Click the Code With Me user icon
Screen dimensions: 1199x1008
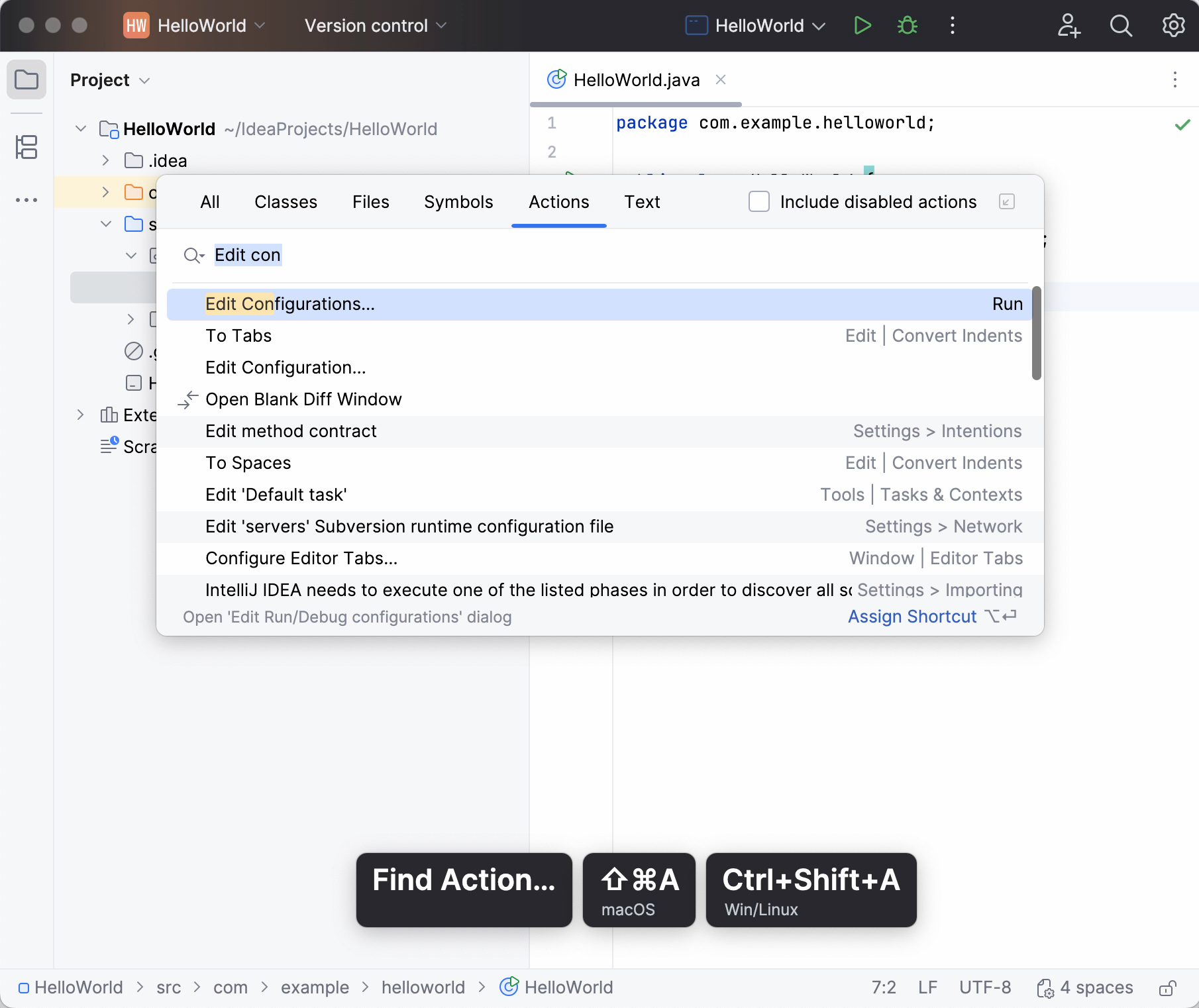pos(1069,25)
